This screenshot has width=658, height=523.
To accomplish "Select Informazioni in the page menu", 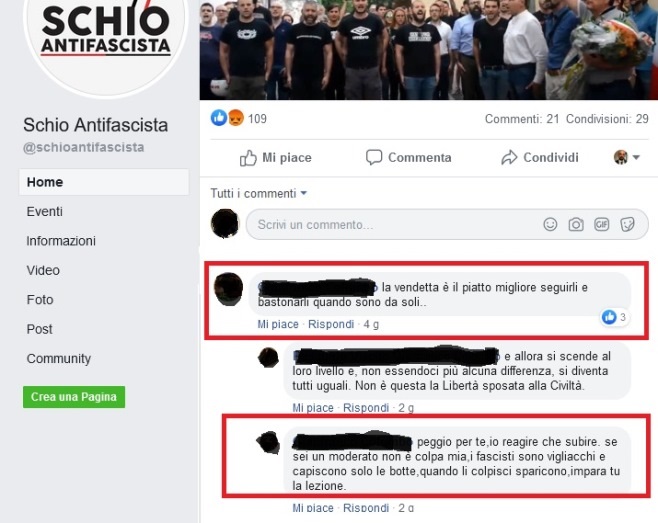I will point(61,241).
